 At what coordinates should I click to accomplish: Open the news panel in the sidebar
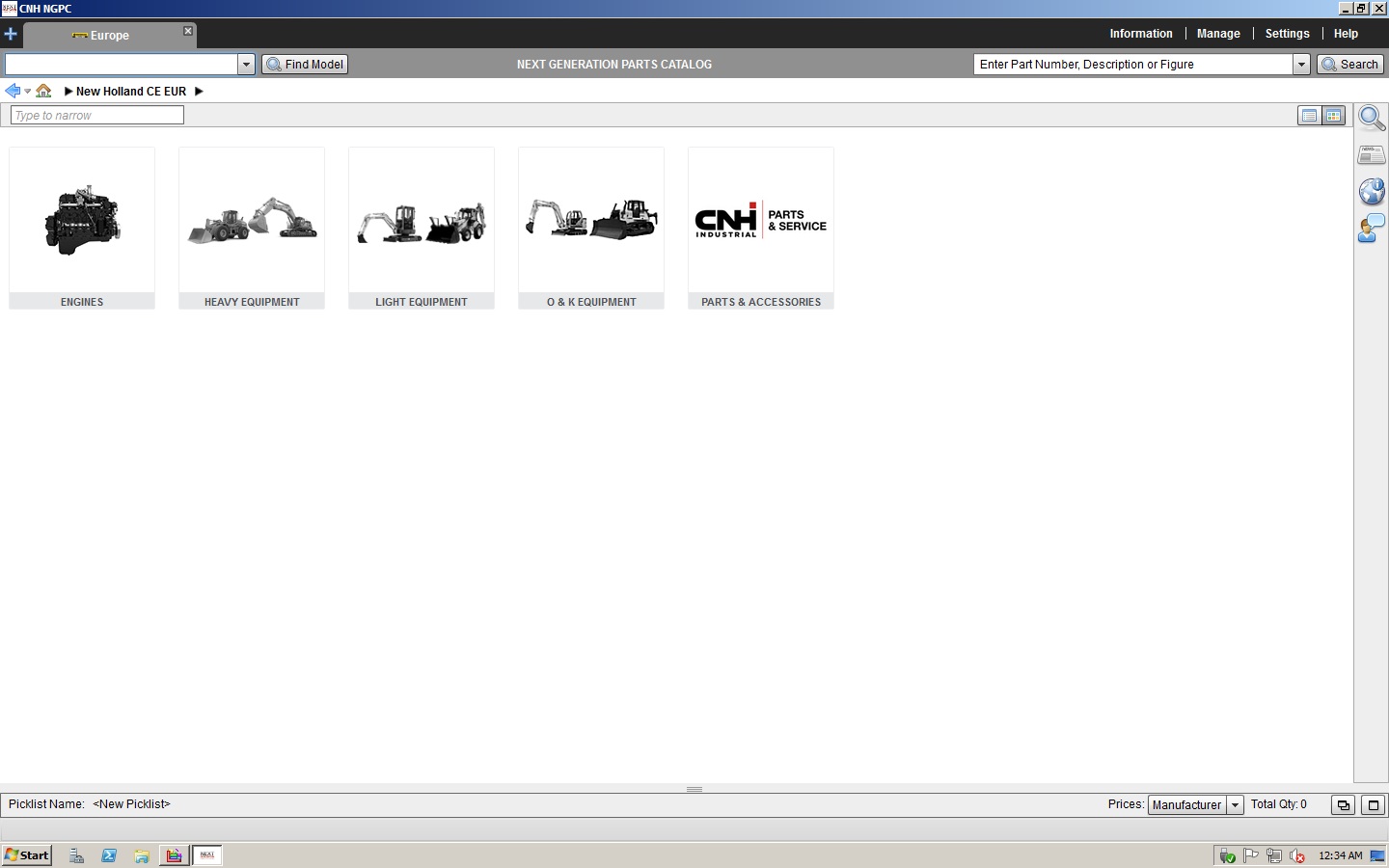1372,154
